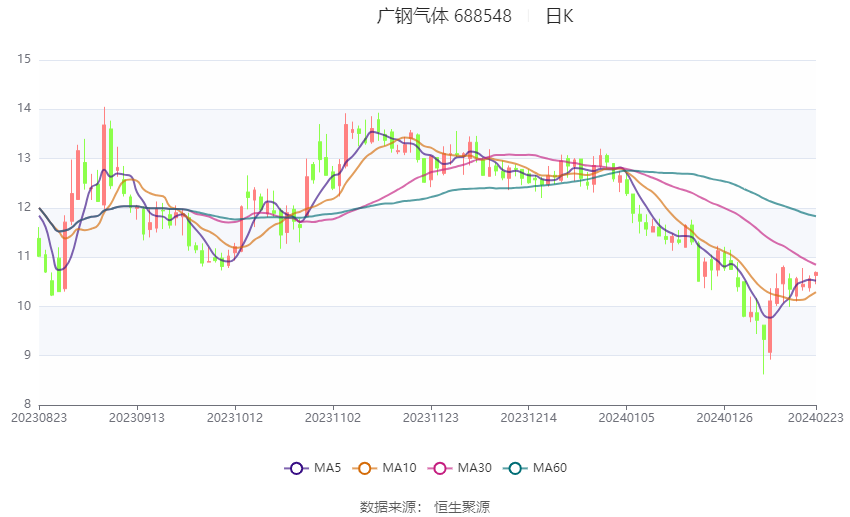Viewport: 850px width, 517px height.
Task: Click the 20231214 date axis label
Action: click(529, 418)
